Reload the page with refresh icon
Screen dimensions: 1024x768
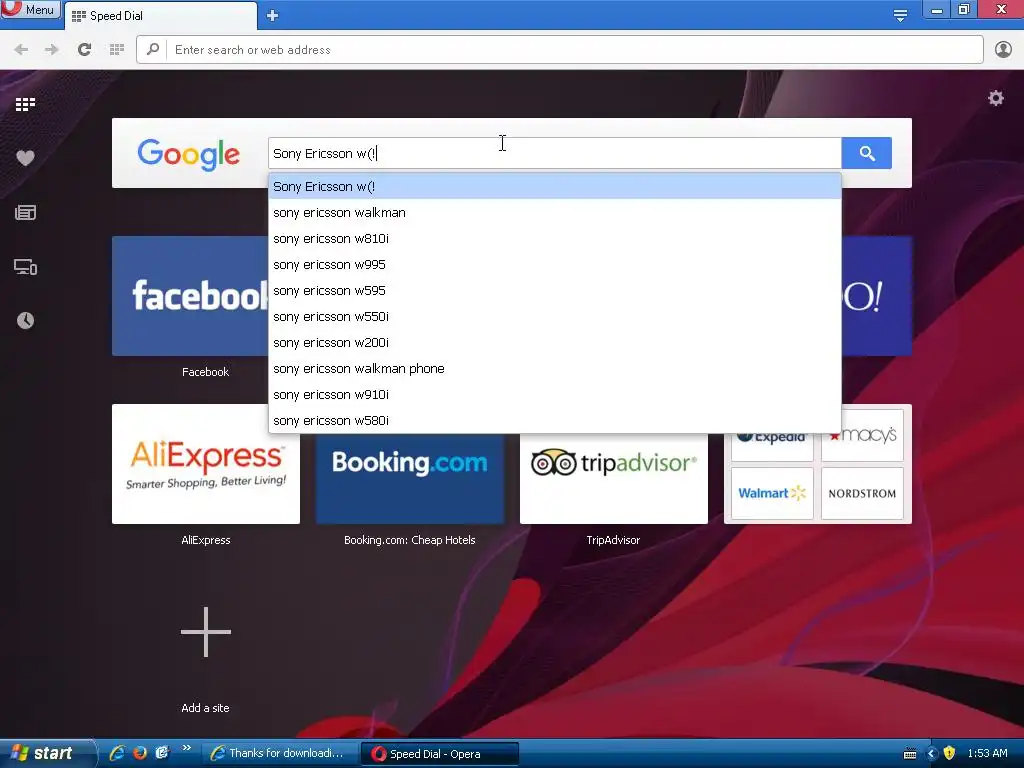(x=84, y=50)
